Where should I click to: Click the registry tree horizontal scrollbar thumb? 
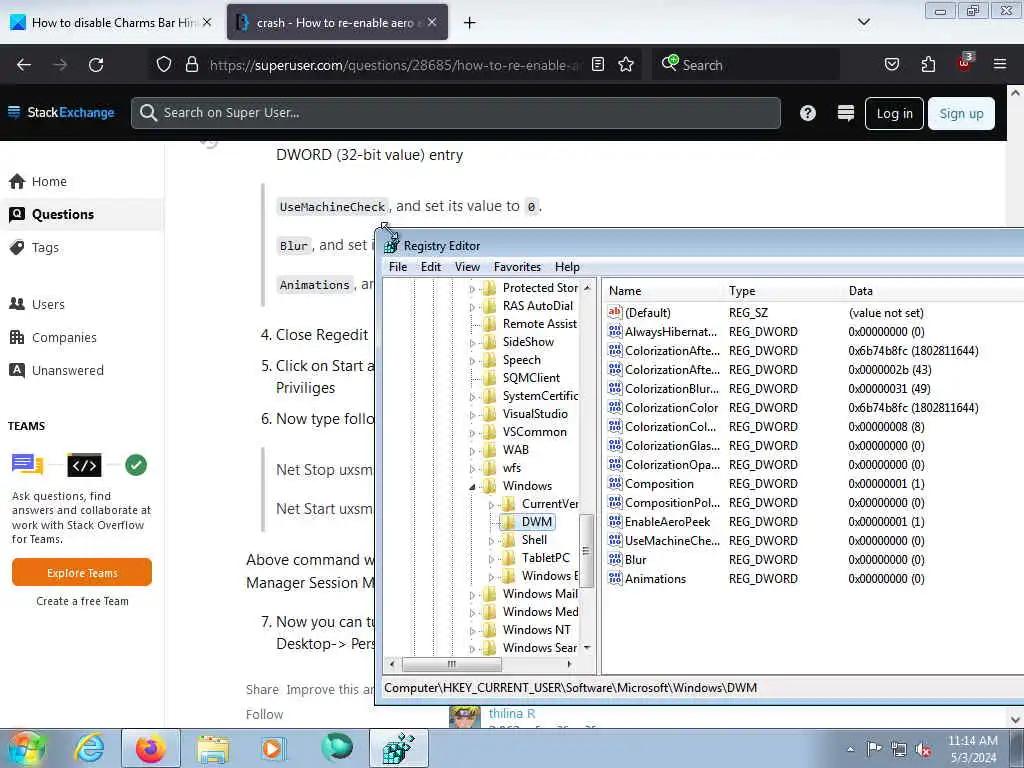[x=452, y=664]
